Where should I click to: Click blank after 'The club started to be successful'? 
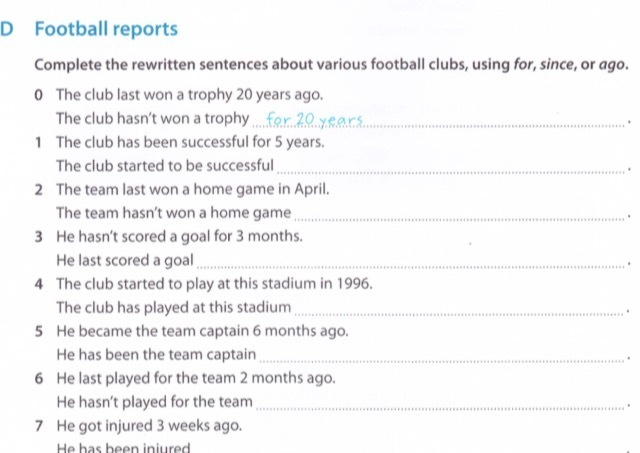point(451,168)
